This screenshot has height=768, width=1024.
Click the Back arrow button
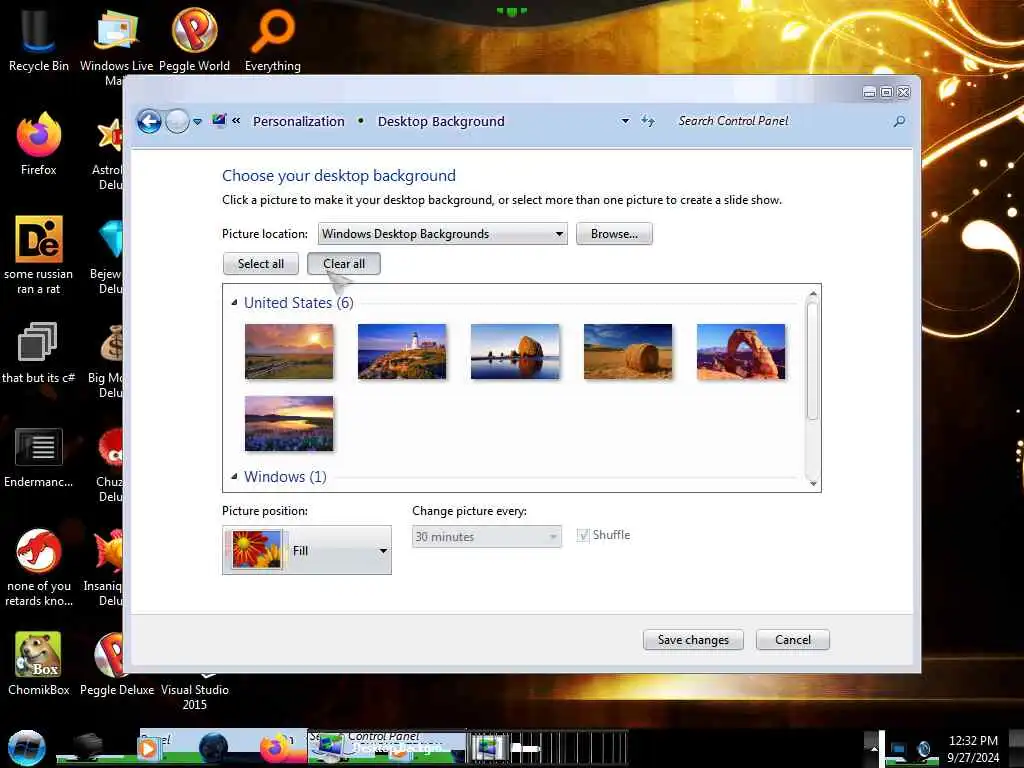[149, 121]
